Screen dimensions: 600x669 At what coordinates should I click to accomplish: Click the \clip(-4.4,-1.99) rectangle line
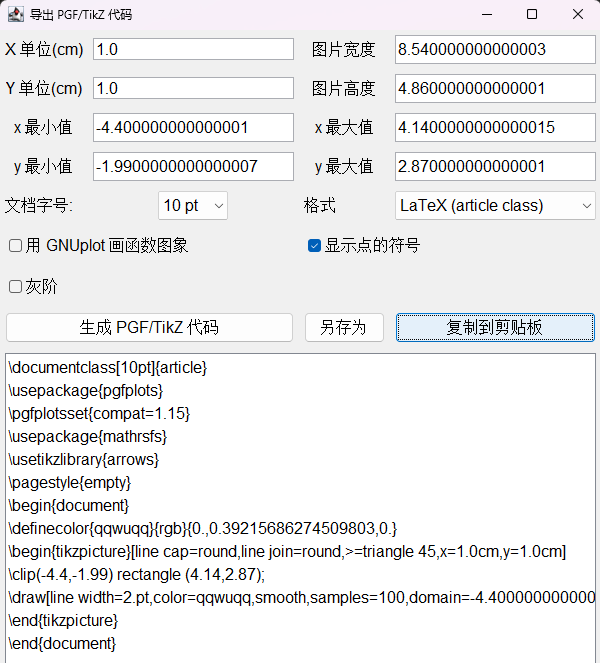pos(137,575)
